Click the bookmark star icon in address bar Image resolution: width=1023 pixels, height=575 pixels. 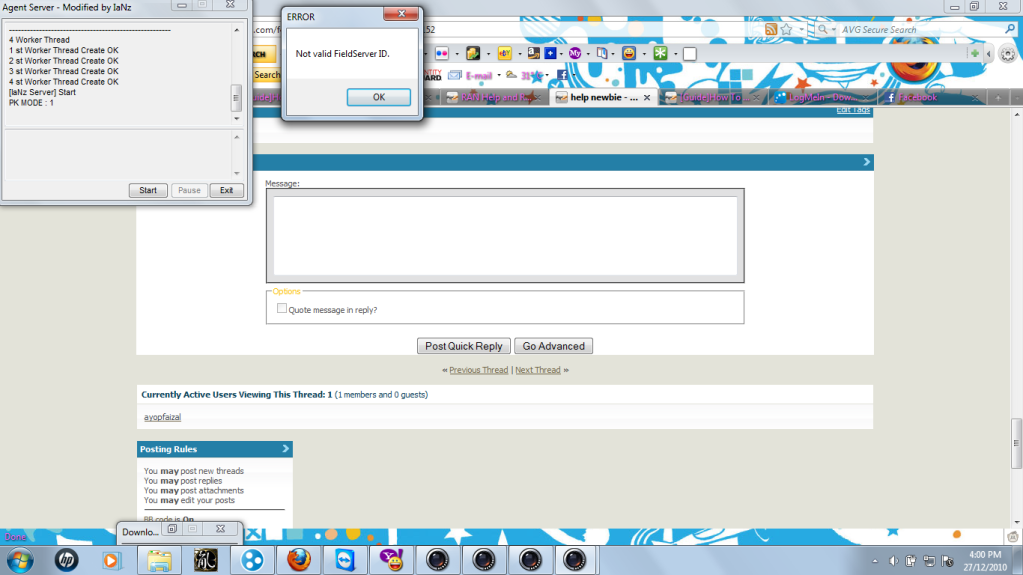coord(787,30)
